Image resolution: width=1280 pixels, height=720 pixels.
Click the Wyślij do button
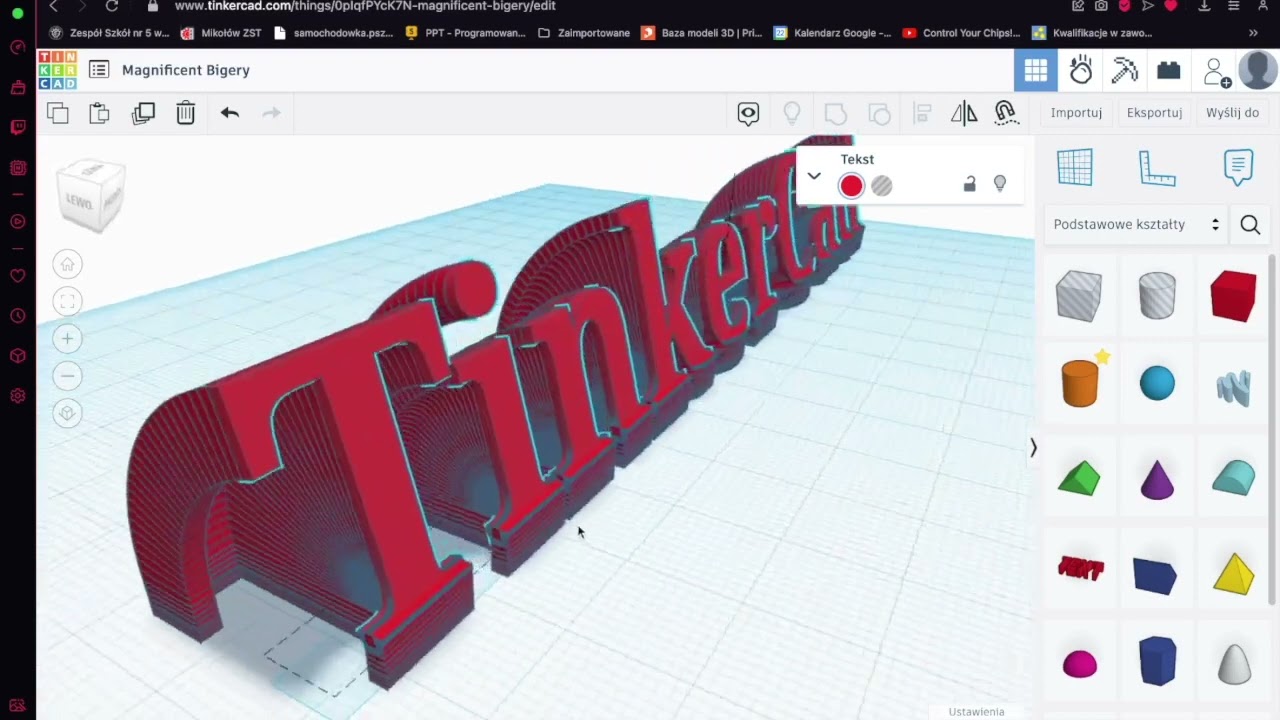[1232, 112]
